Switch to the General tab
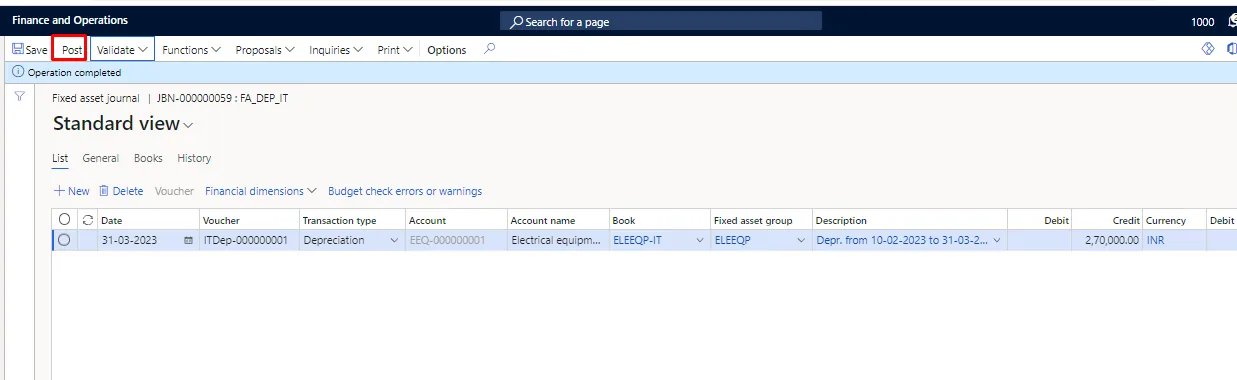Screen dimensions: 1237x380 (x=101, y=158)
